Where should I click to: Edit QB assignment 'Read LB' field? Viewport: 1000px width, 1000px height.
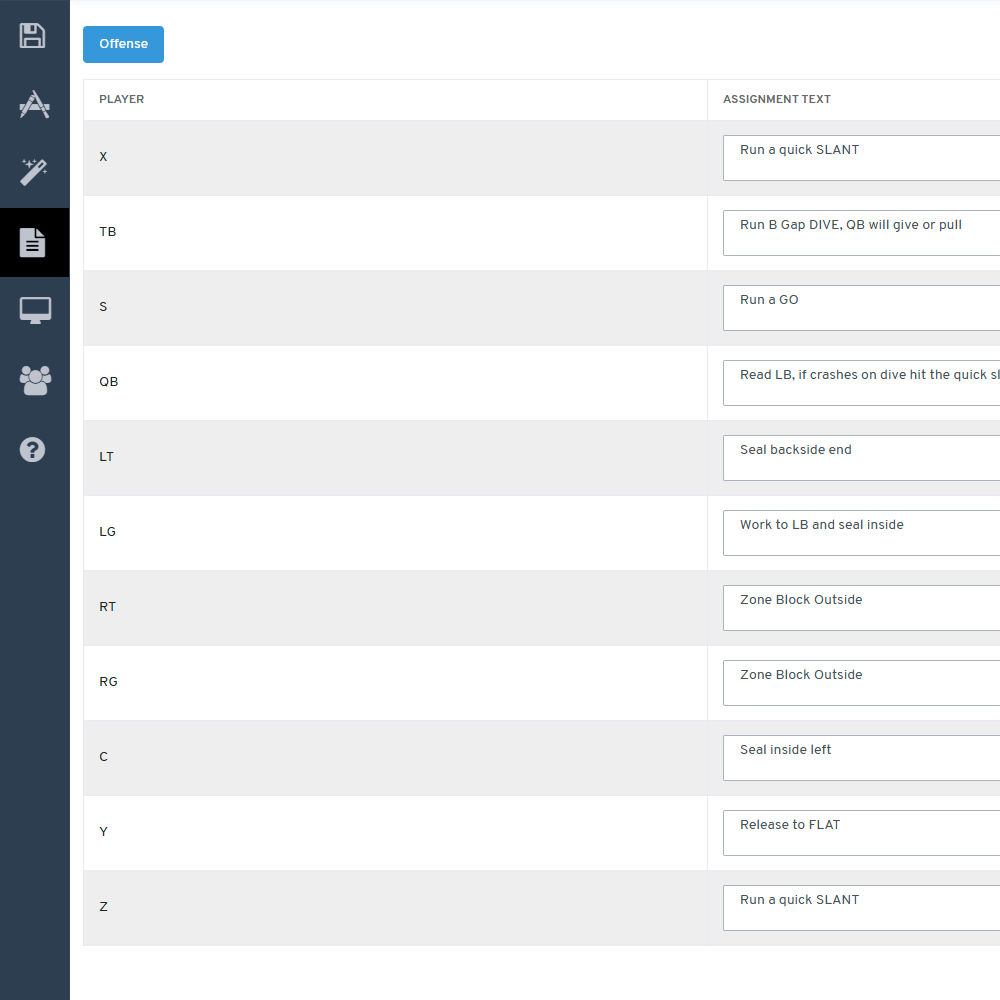pyautogui.click(x=861, y=383)
